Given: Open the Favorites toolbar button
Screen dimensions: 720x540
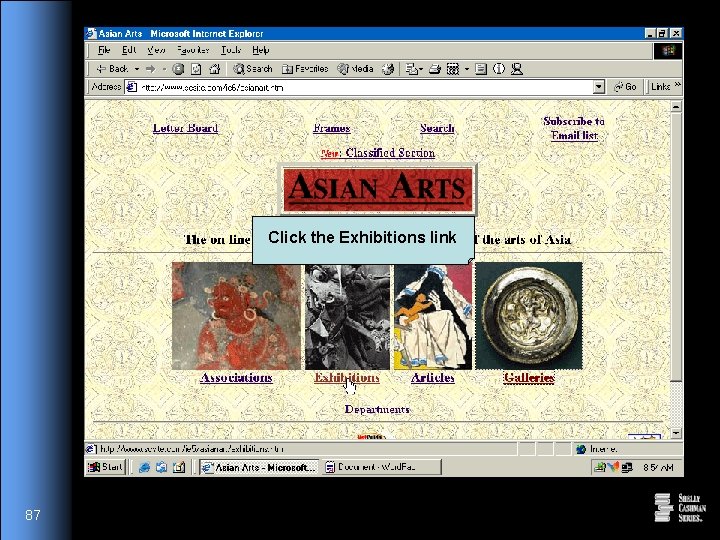Looking at the screenshot, I should [305, 69].
